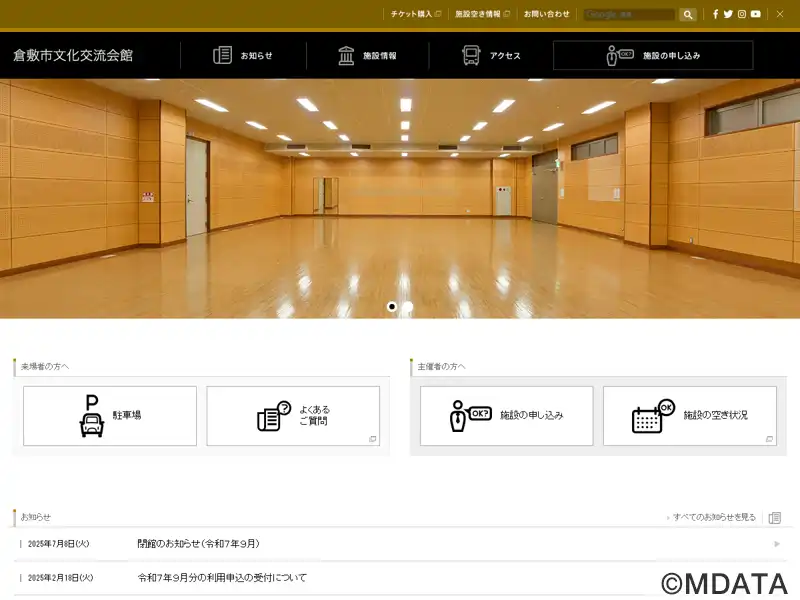Click the FAQ document question icon
This screenshot has width=800, height=600.
point(273,416)
